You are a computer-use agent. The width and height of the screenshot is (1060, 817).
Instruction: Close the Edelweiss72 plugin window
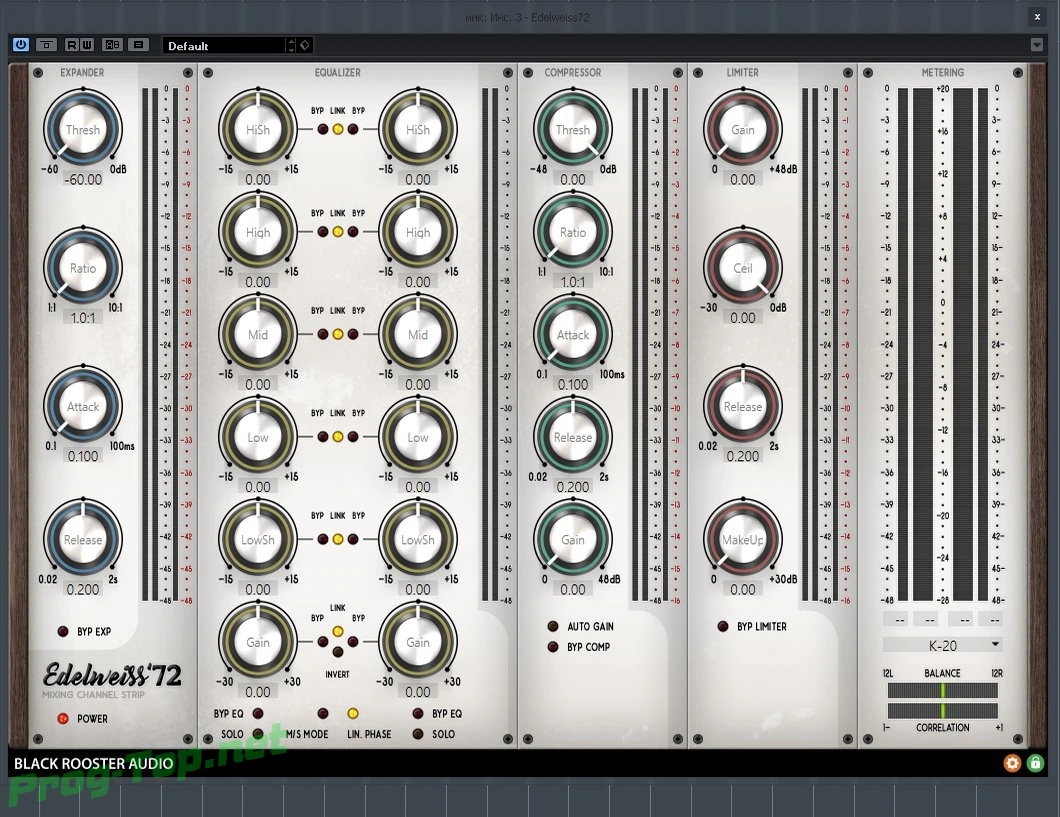[1037, 17]
